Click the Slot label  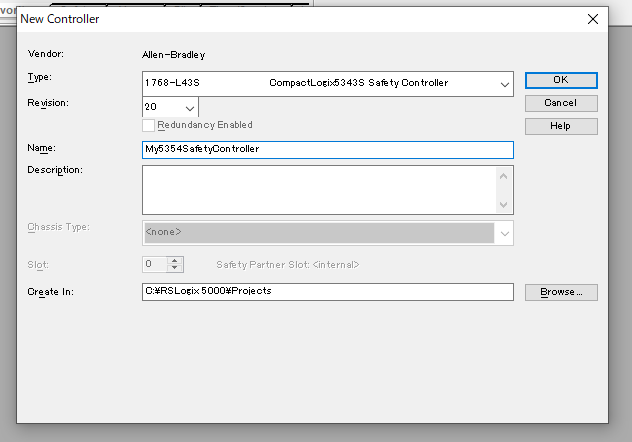pos(38,265)
